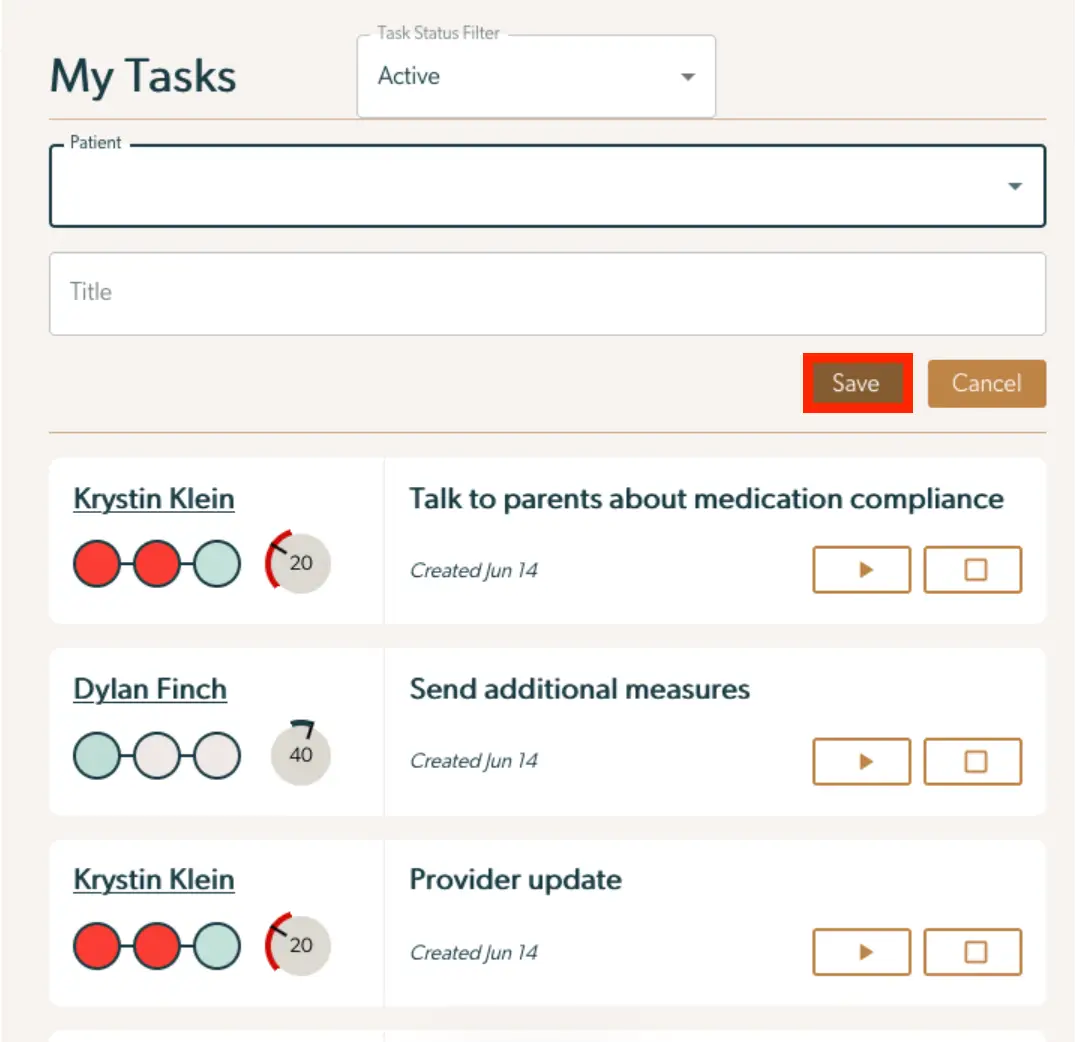The image size is (1076, 1042).
Task: Click the 40-score gauge for Dylan Finch
Action: (300, 755)
